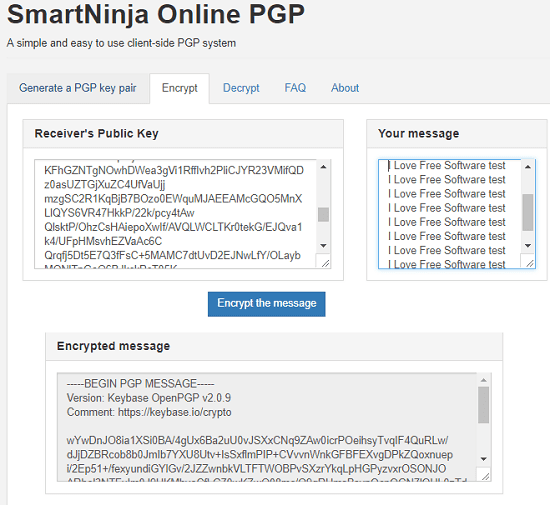Image resolution: width=550 pixels, height=505 pixels.
Task: Click the BEGIN PGP MESSAGE line
Action: (140, 384)
